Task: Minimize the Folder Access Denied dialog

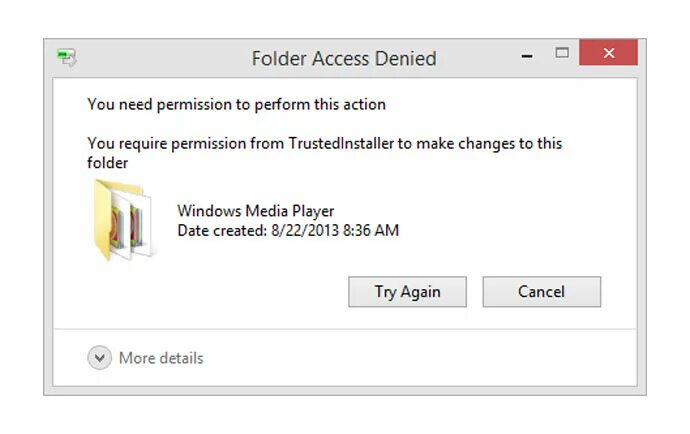Action: (x=527, y=57)
